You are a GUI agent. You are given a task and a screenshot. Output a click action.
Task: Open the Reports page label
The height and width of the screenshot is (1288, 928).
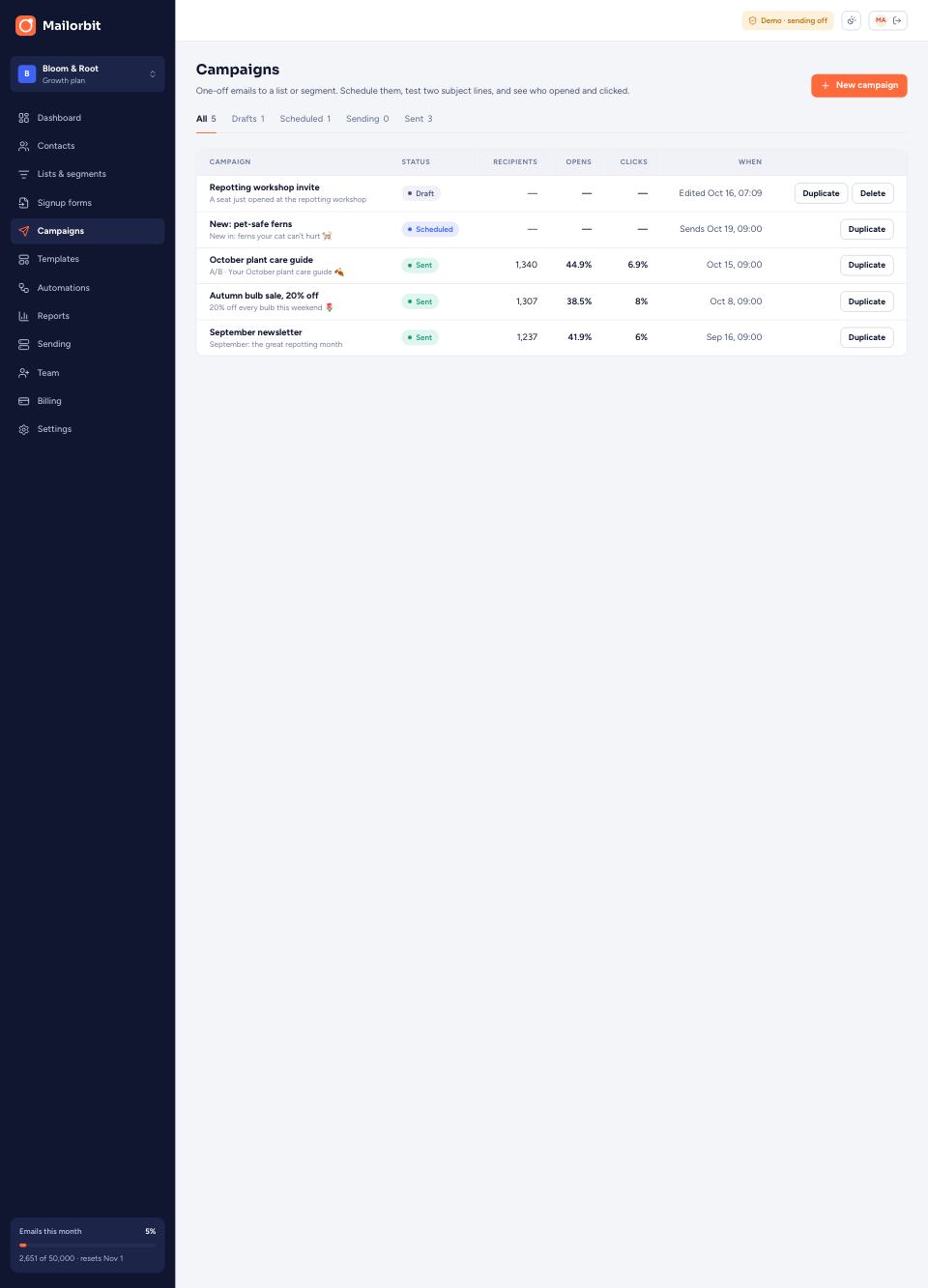(x=53, y=316)
